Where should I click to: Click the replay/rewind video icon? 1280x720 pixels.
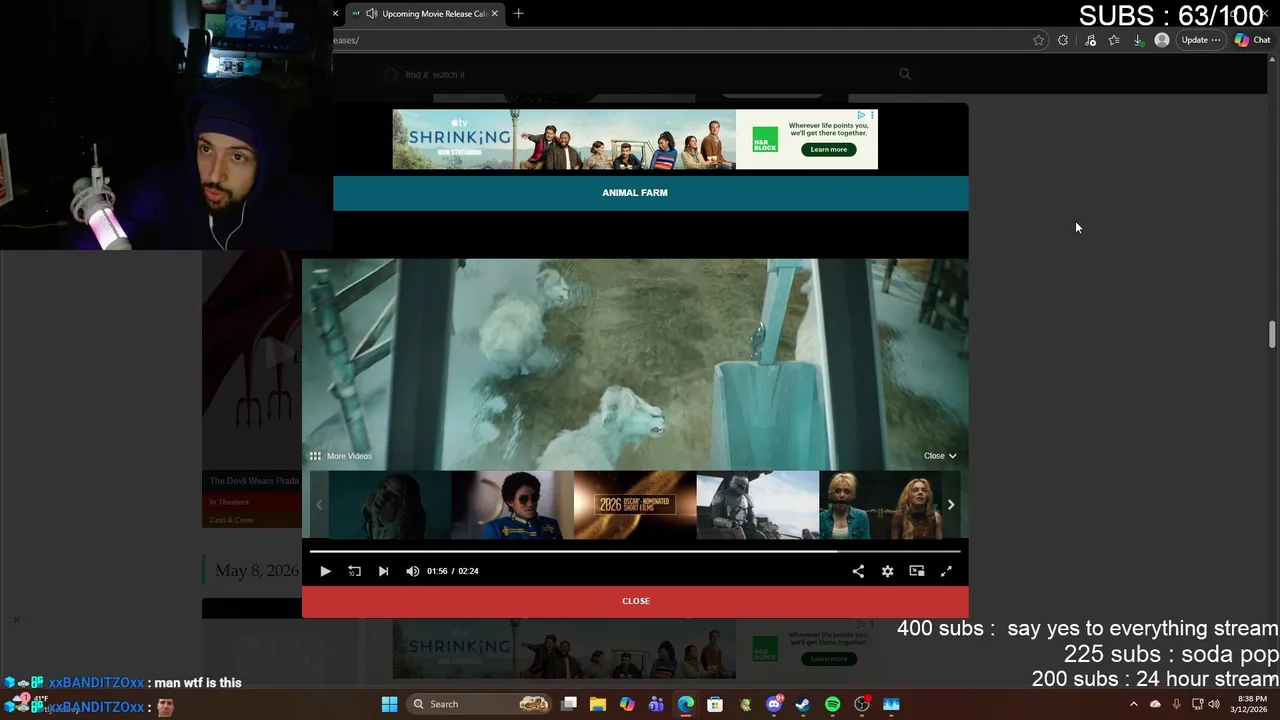pos(354,571)
